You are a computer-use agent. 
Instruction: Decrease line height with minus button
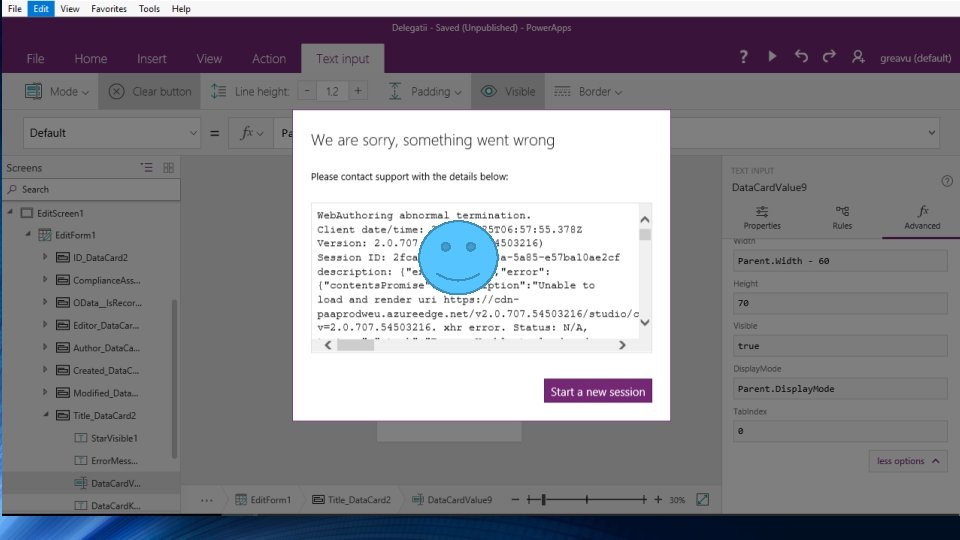(307, 91)
